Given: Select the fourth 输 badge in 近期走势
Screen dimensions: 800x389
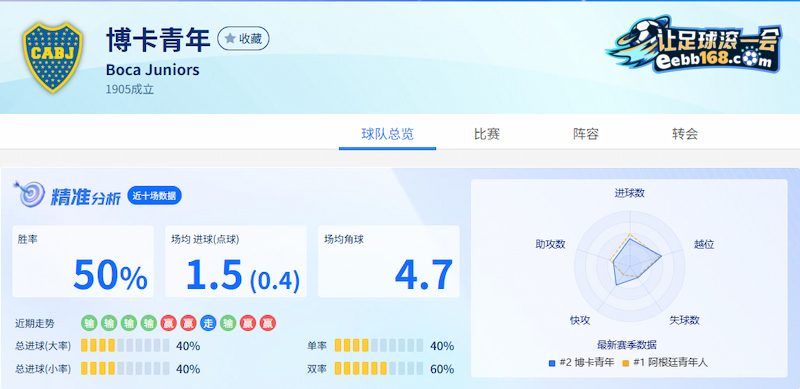Looking at the screenshot, I should (x=148, y=323).
